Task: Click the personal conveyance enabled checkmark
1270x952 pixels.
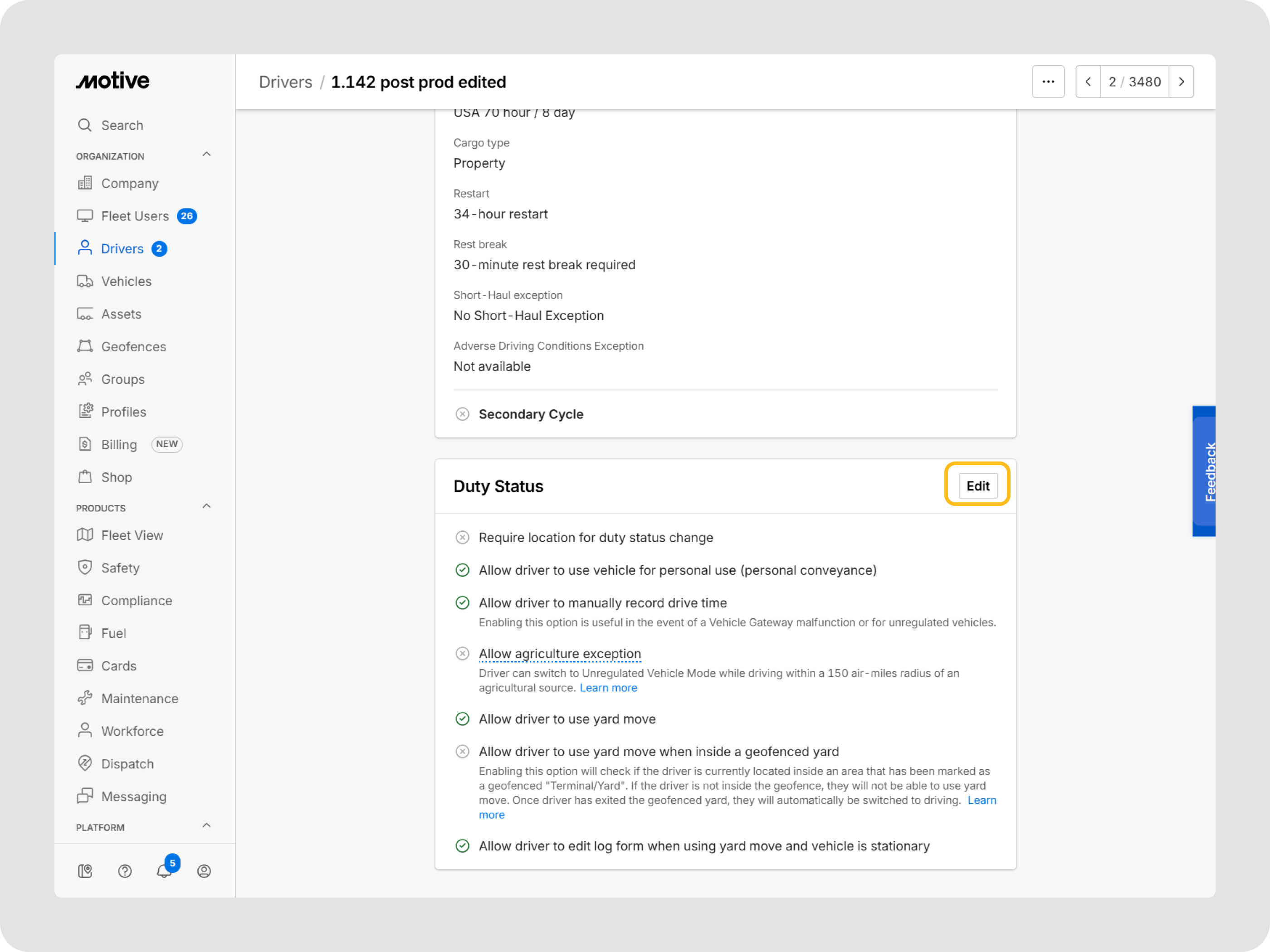Action: (462, 570)
